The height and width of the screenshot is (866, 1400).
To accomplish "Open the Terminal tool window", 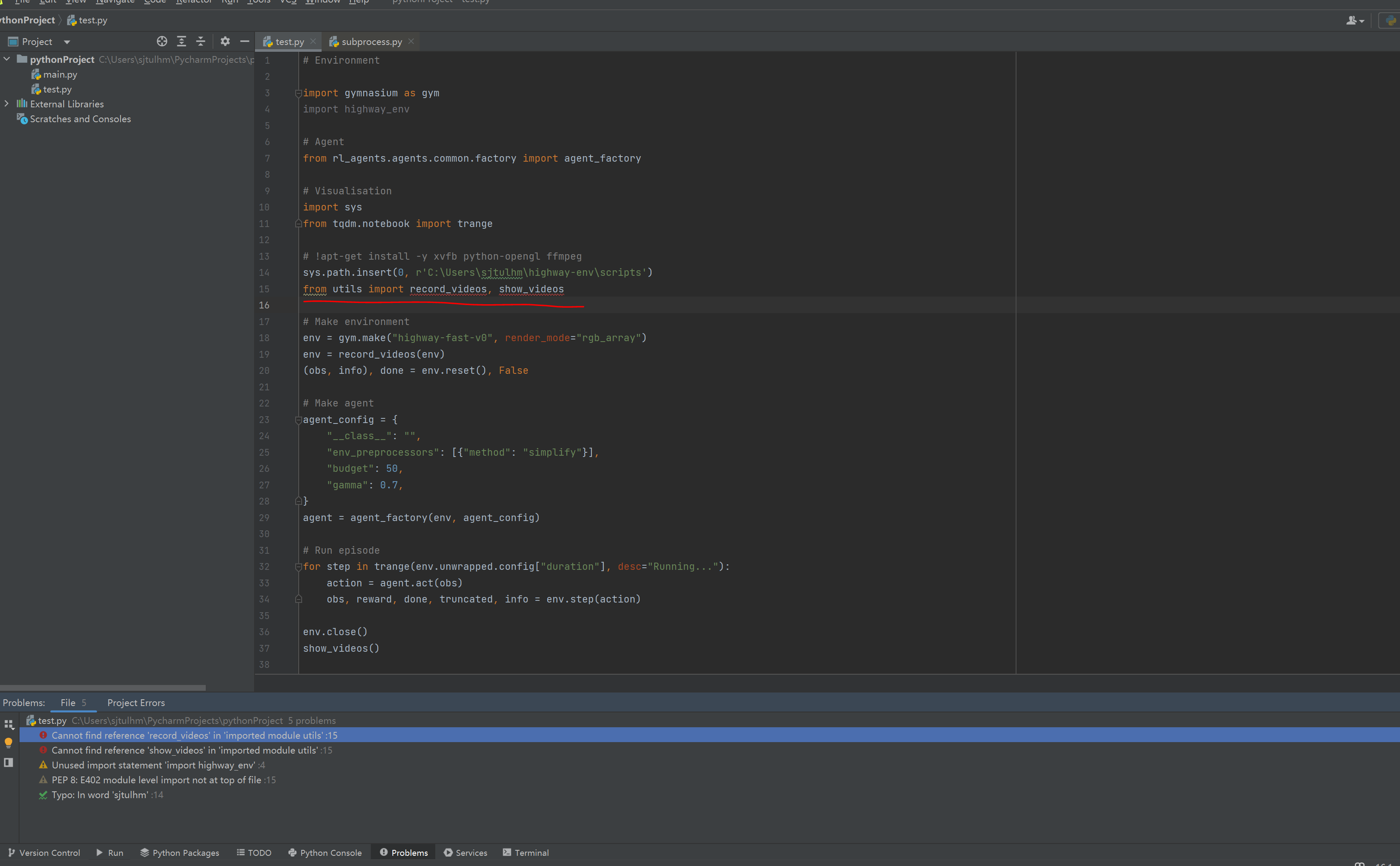I will (525, 852).
